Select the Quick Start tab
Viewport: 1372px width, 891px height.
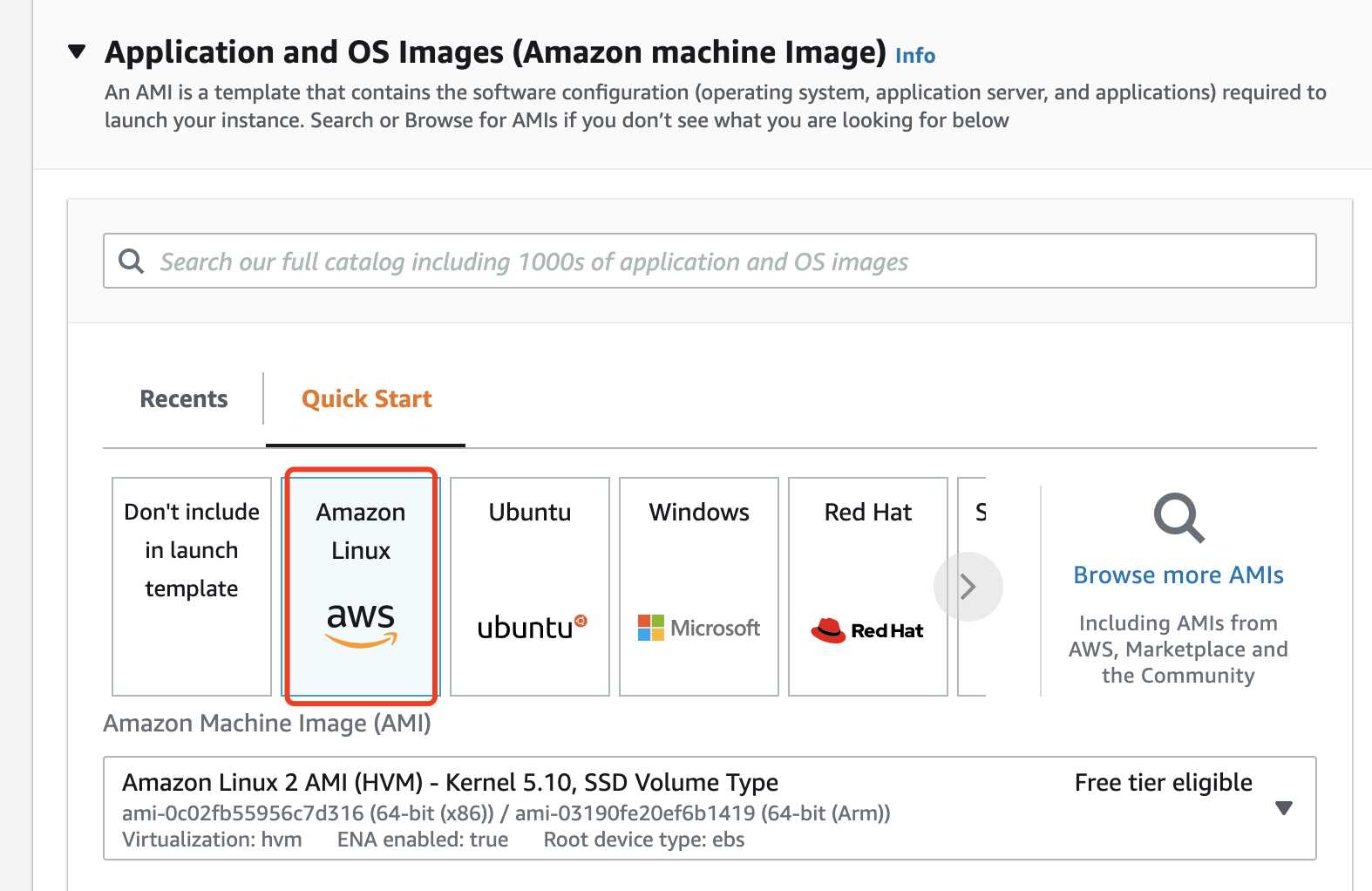coord(366,398)
